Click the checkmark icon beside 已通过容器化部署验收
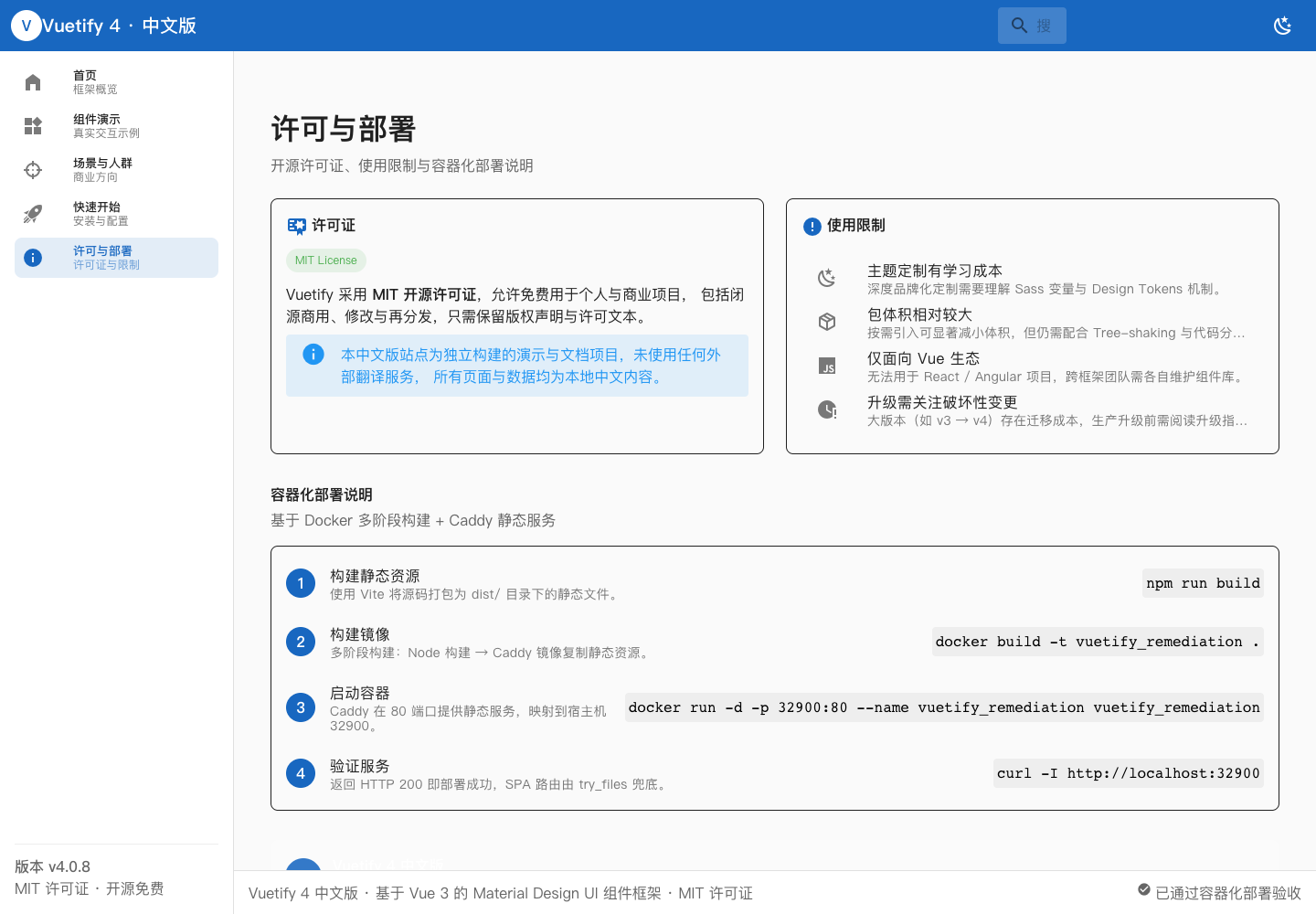Screen dimensions: 1316x914 (1144, 890)
